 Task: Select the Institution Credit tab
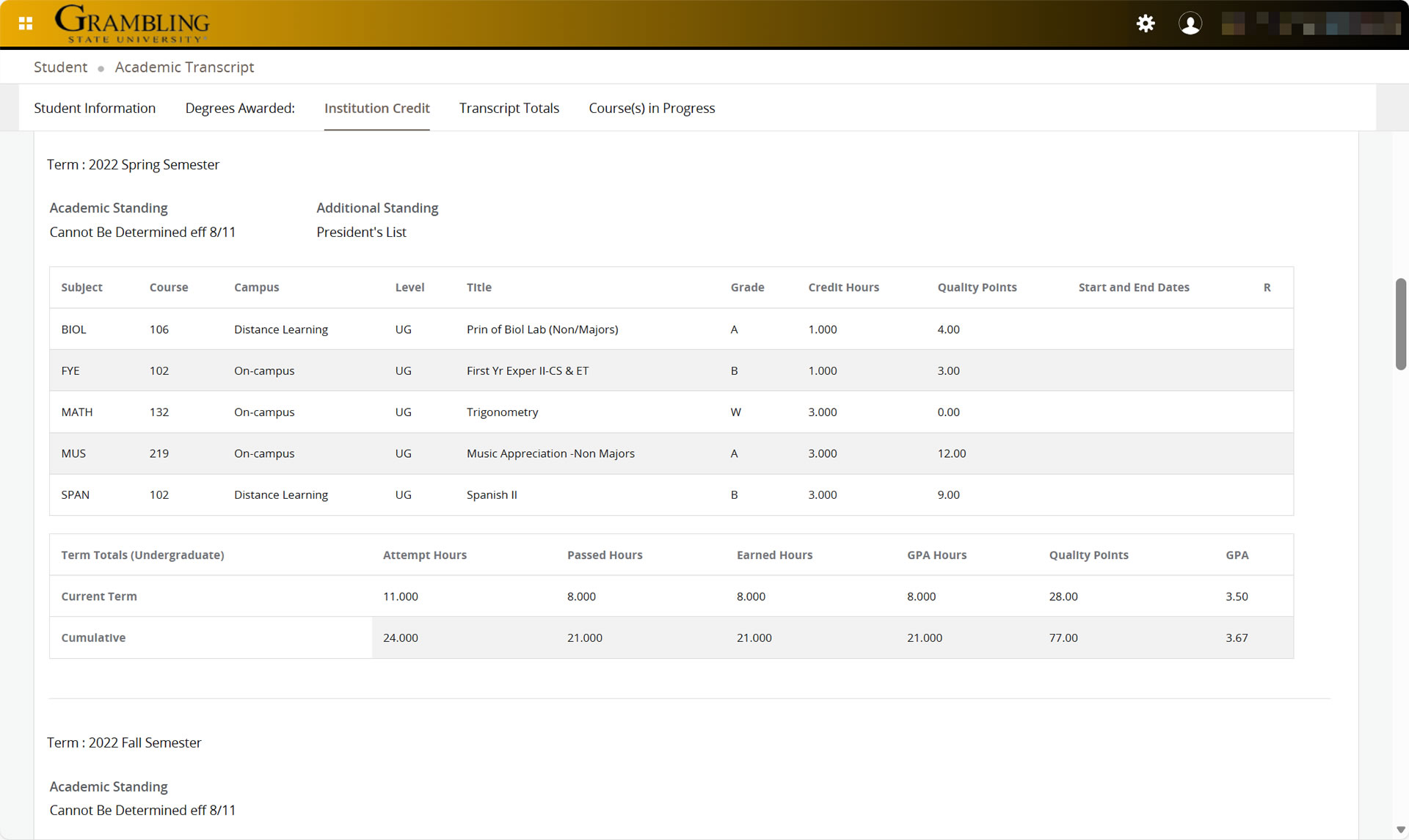(376, 108)
